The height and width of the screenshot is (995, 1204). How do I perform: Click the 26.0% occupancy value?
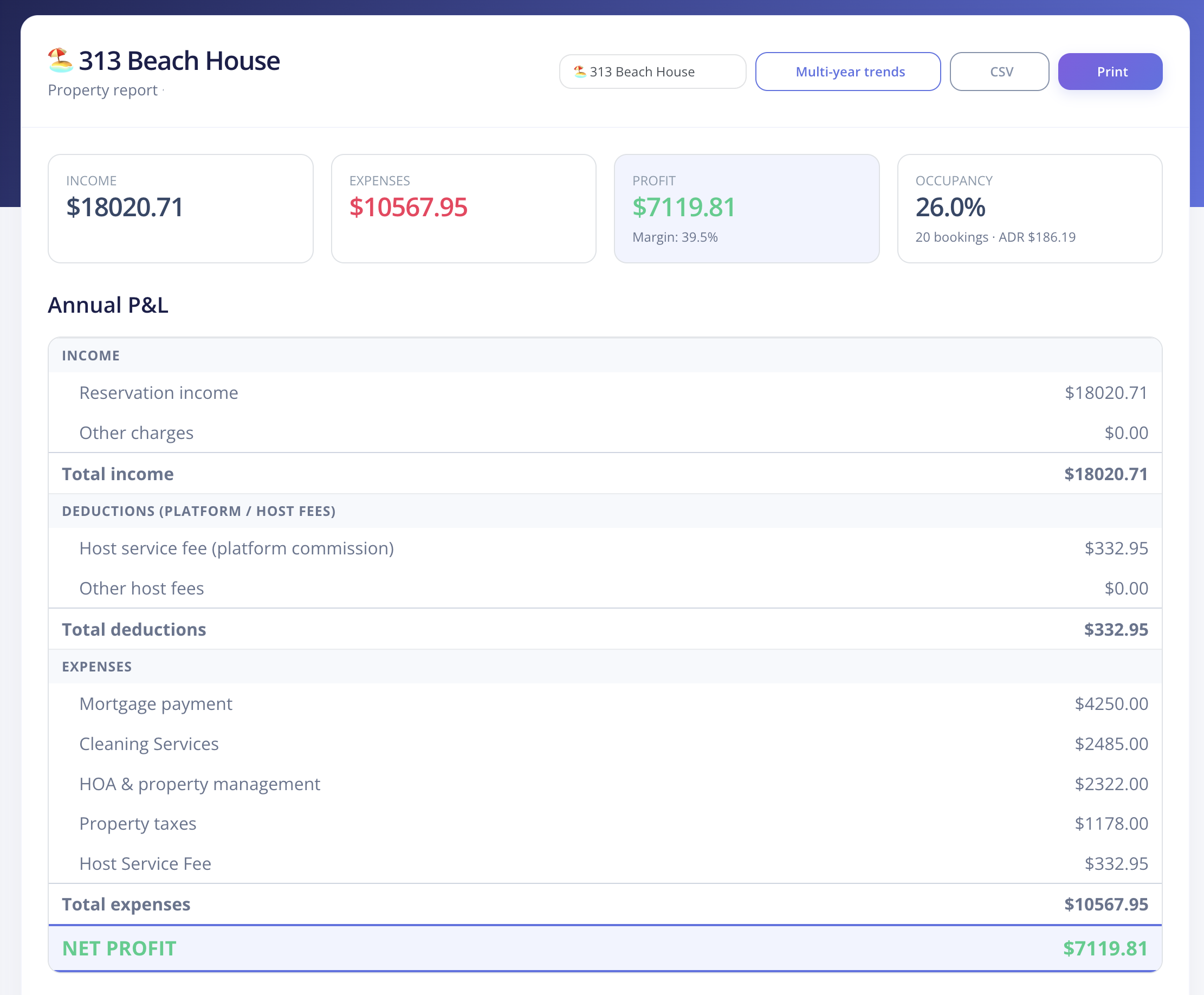950,208
